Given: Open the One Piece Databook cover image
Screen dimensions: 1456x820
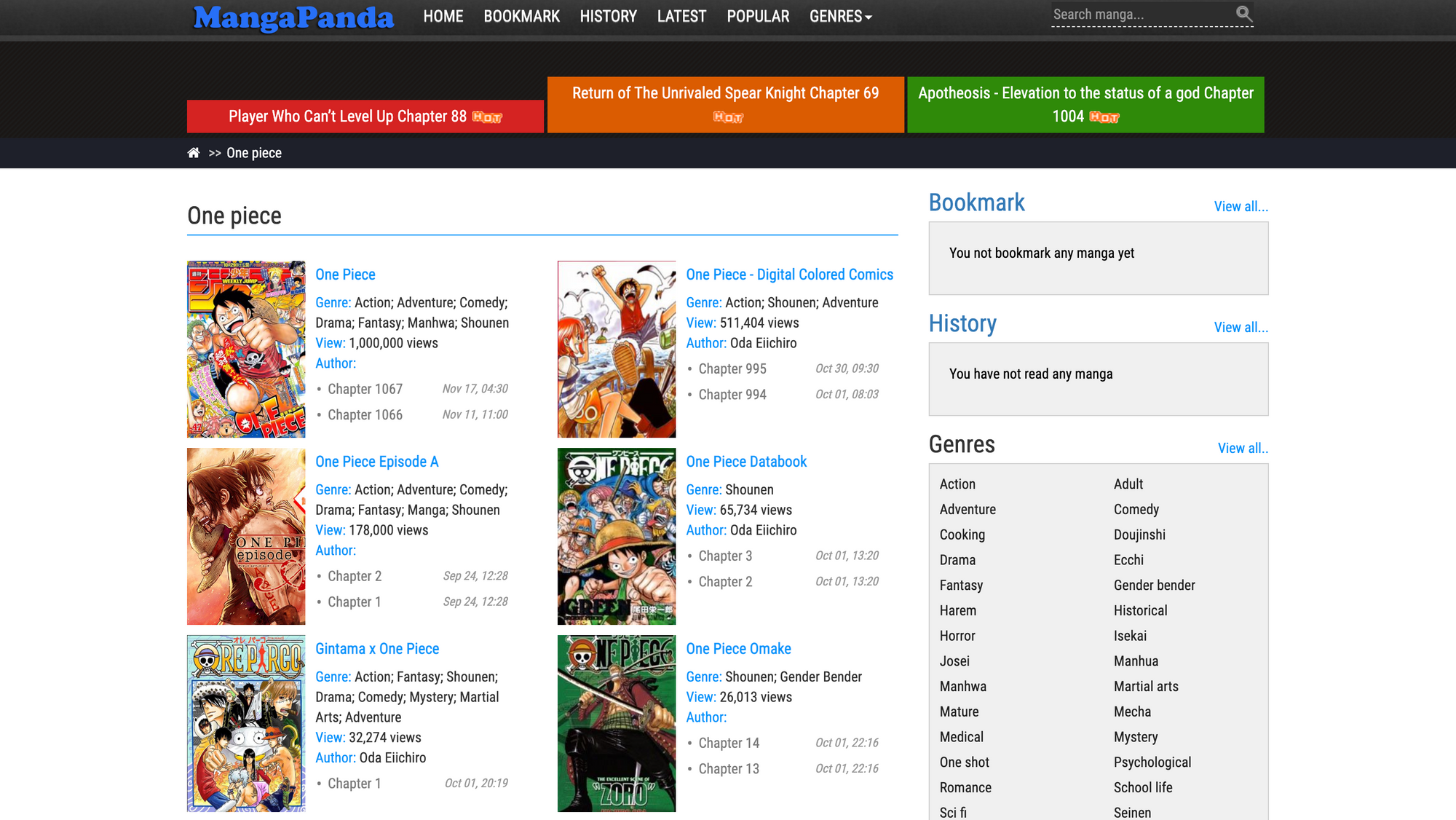Looking at the screenshot, I should [617, 536].
